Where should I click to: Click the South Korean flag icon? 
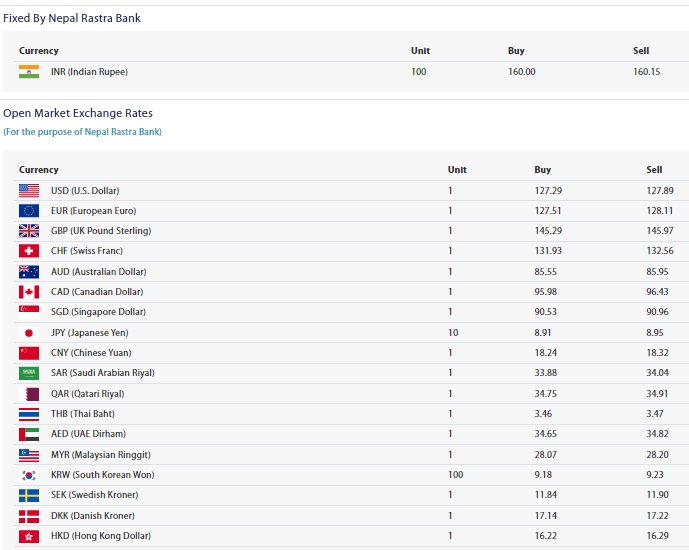[x=29, y=475]
